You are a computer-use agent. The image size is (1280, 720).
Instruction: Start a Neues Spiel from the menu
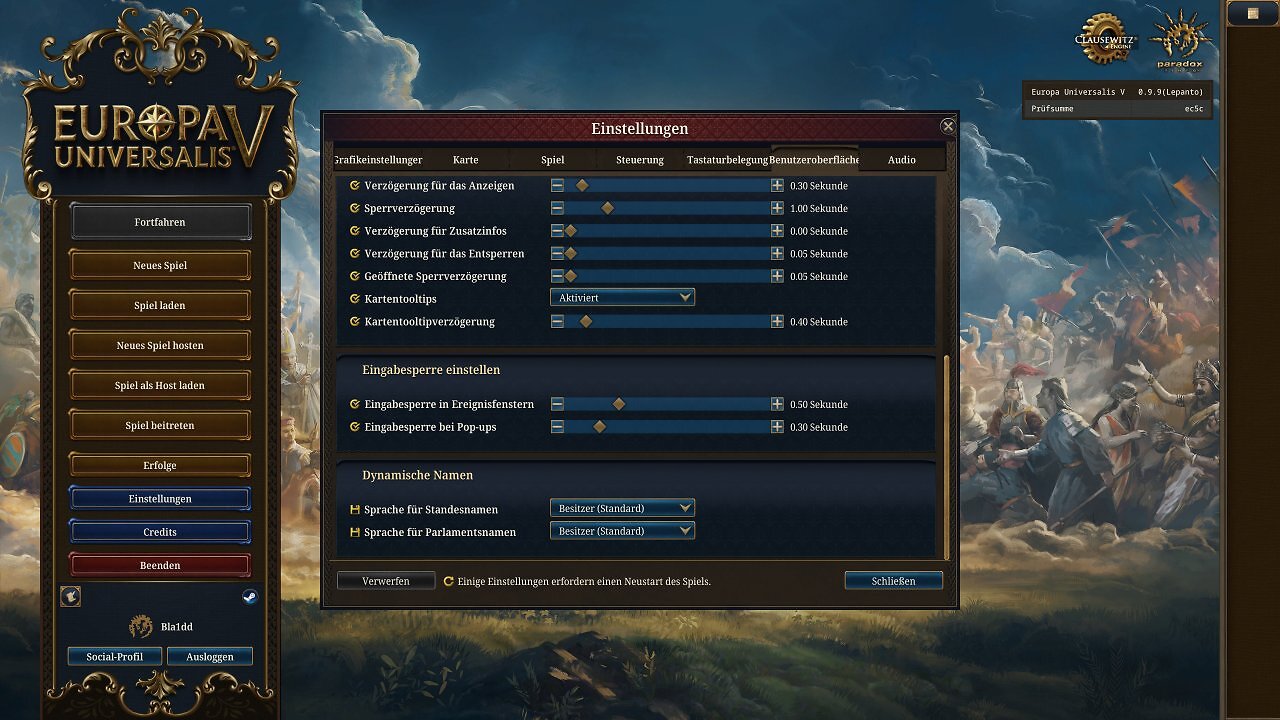coord(160,266)
